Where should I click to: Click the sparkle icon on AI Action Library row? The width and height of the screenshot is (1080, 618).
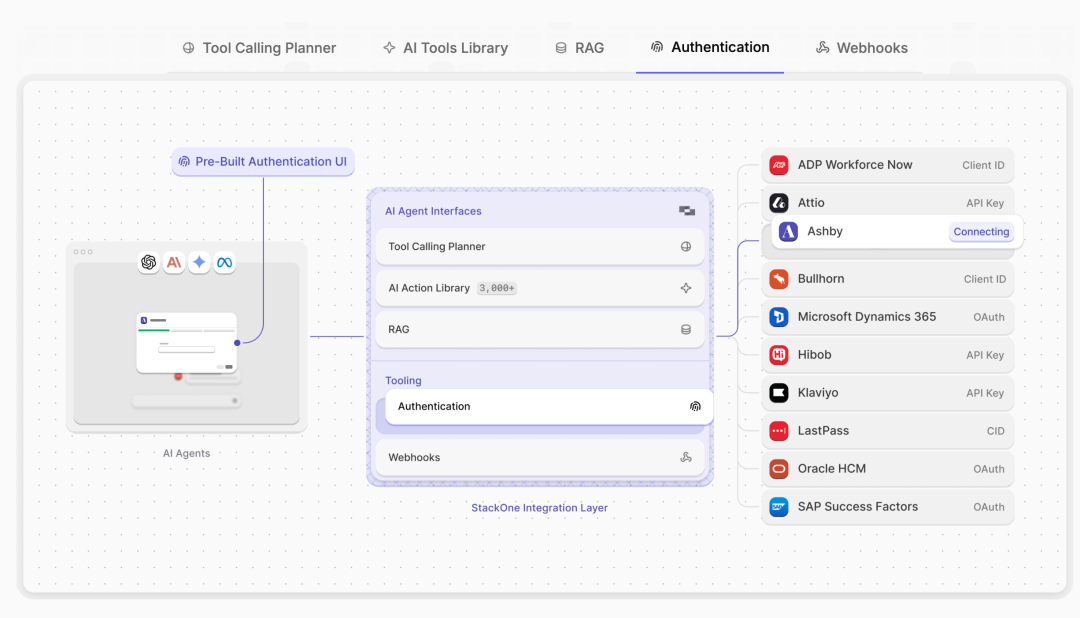pos(686,288)
